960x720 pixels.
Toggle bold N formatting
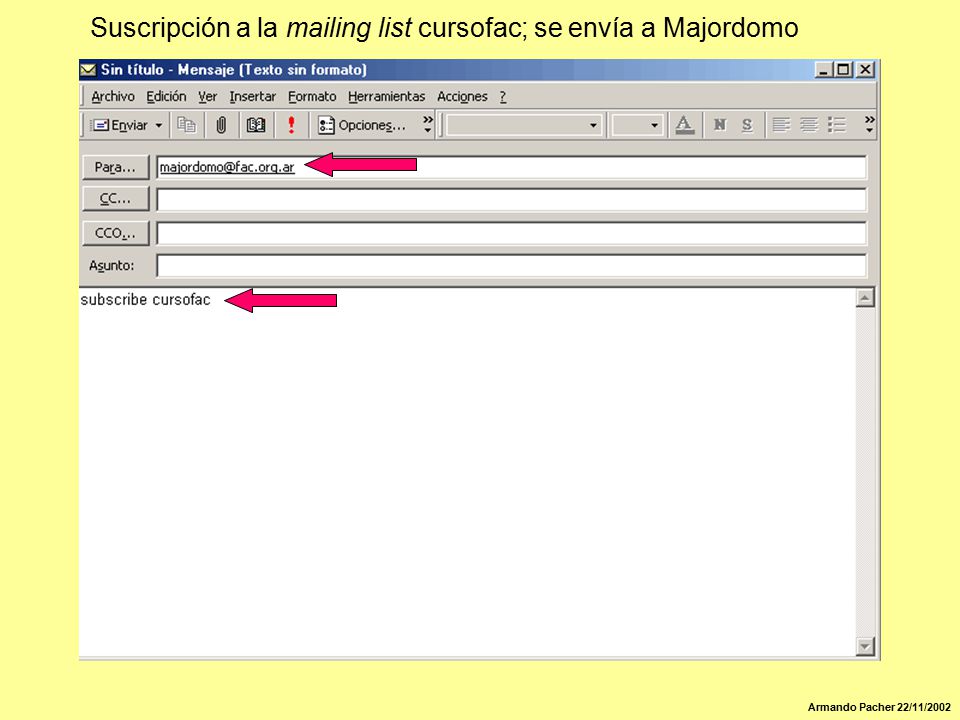[x=720, y=126]
